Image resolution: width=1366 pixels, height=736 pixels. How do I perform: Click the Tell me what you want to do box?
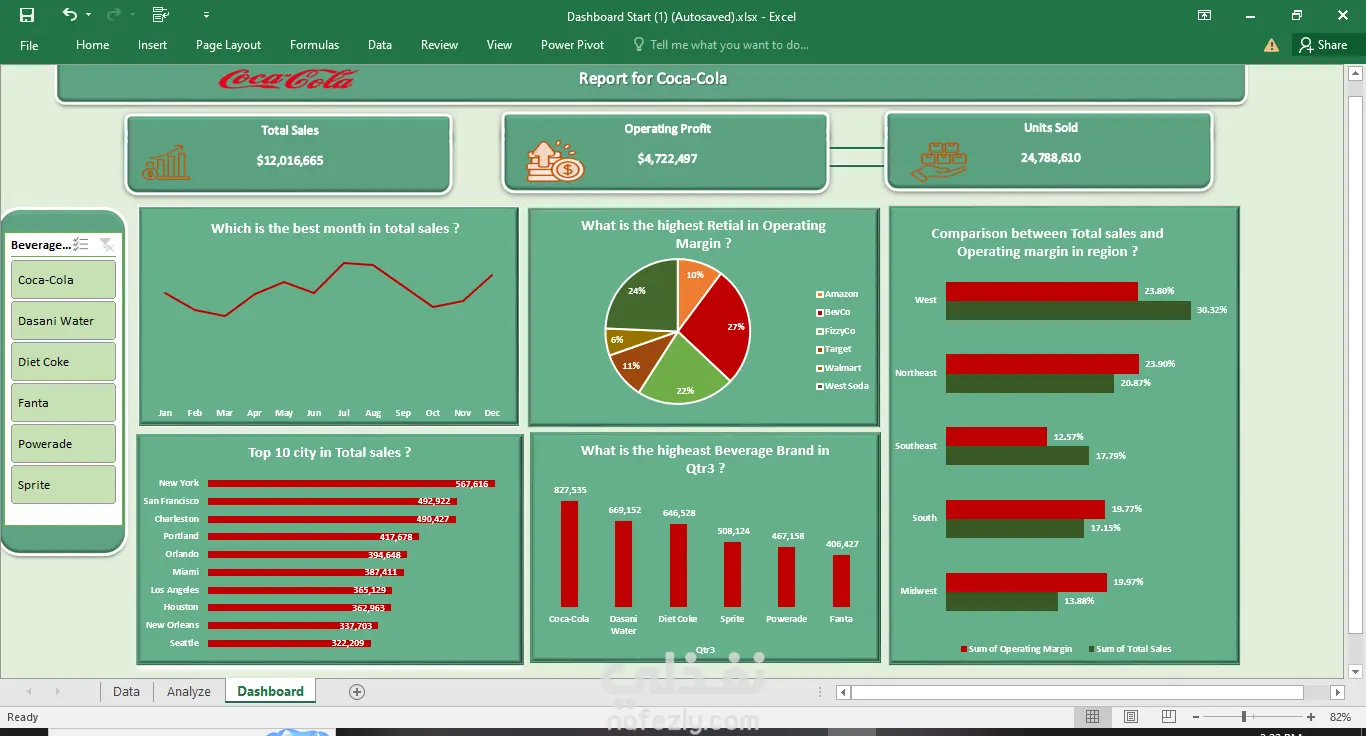point(721,45)
